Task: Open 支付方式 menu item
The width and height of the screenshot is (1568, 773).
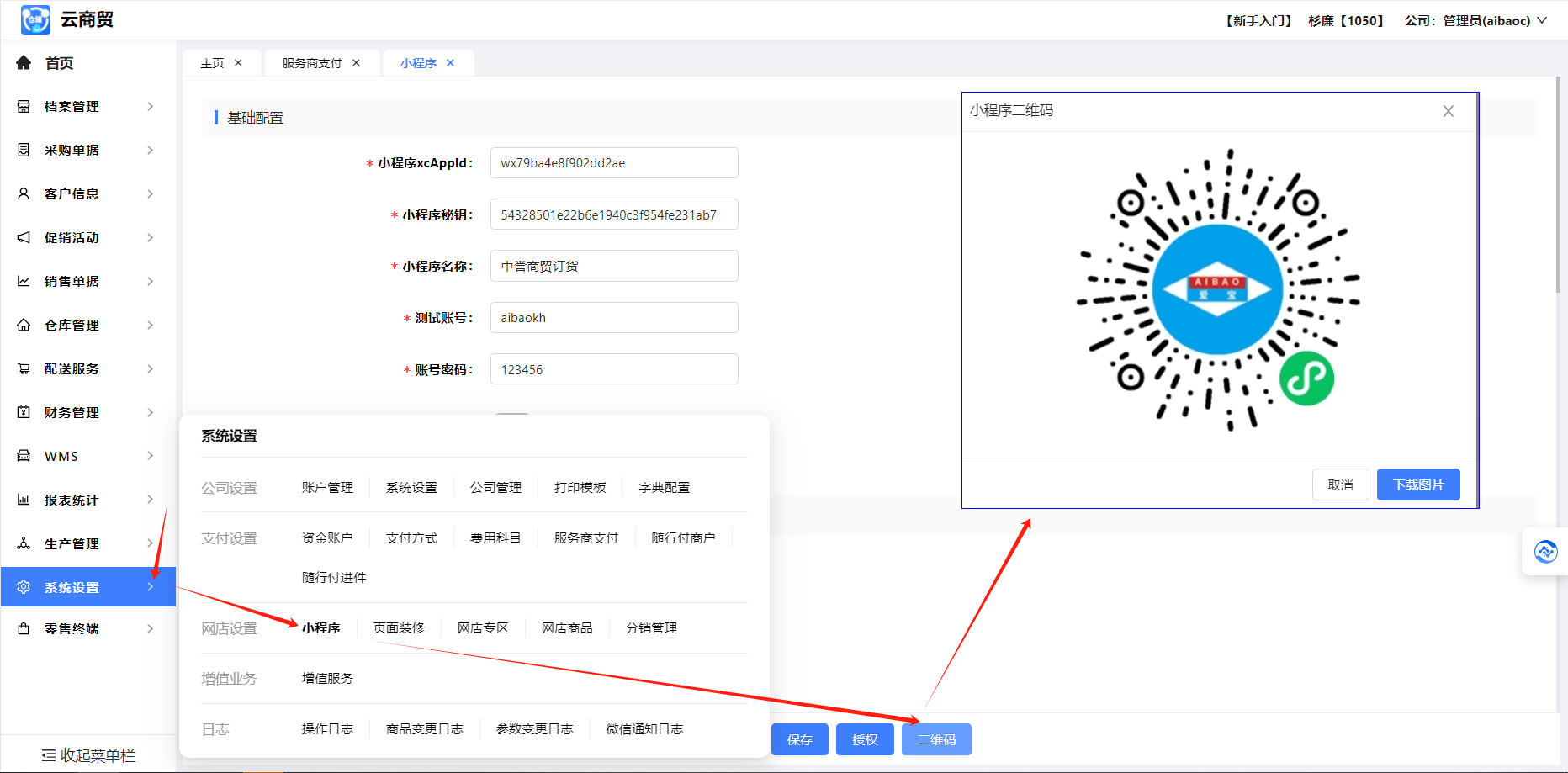Action: pos(411,538)
